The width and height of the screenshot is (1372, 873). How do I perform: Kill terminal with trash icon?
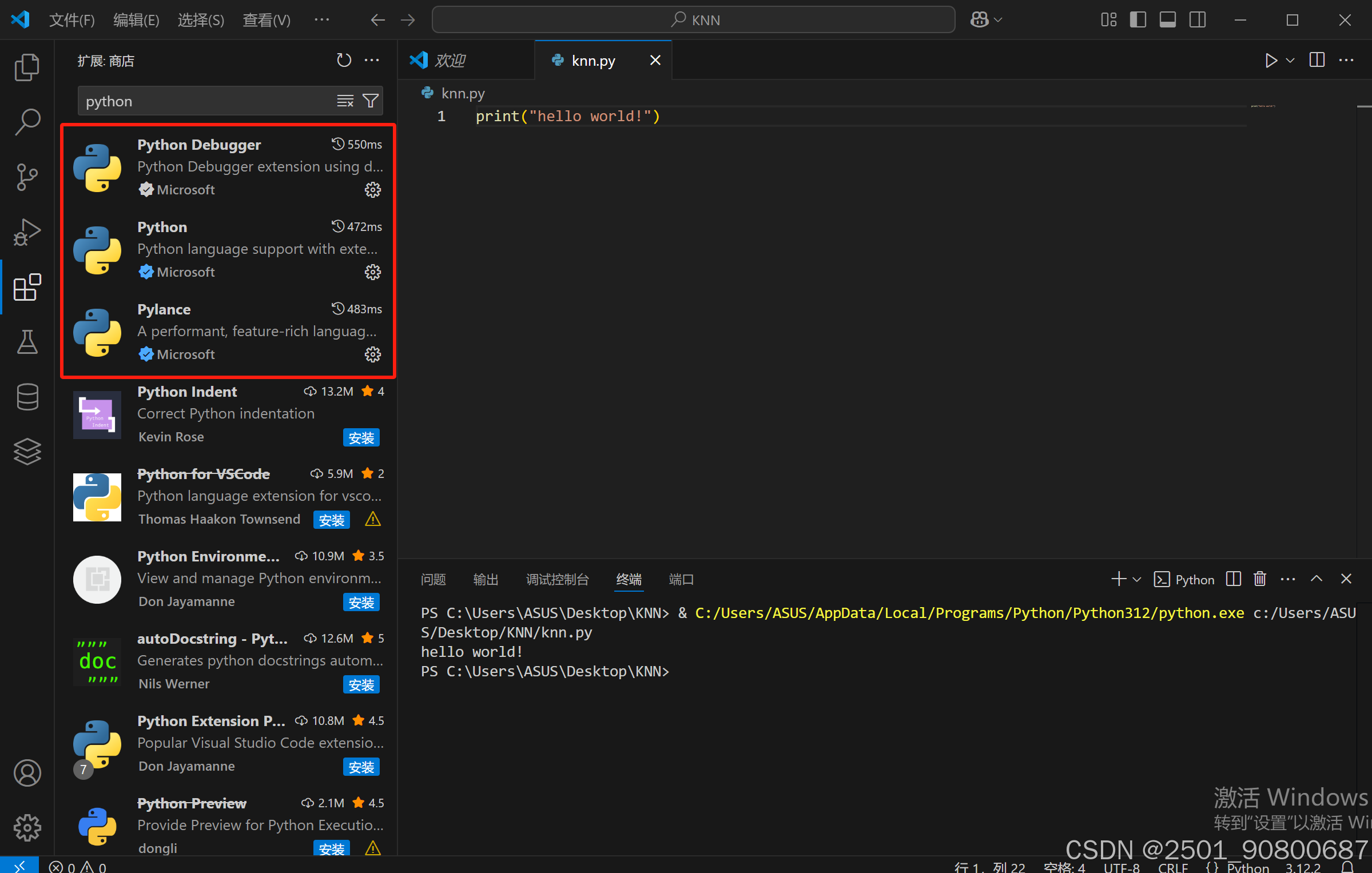(x=1259, y=579)
